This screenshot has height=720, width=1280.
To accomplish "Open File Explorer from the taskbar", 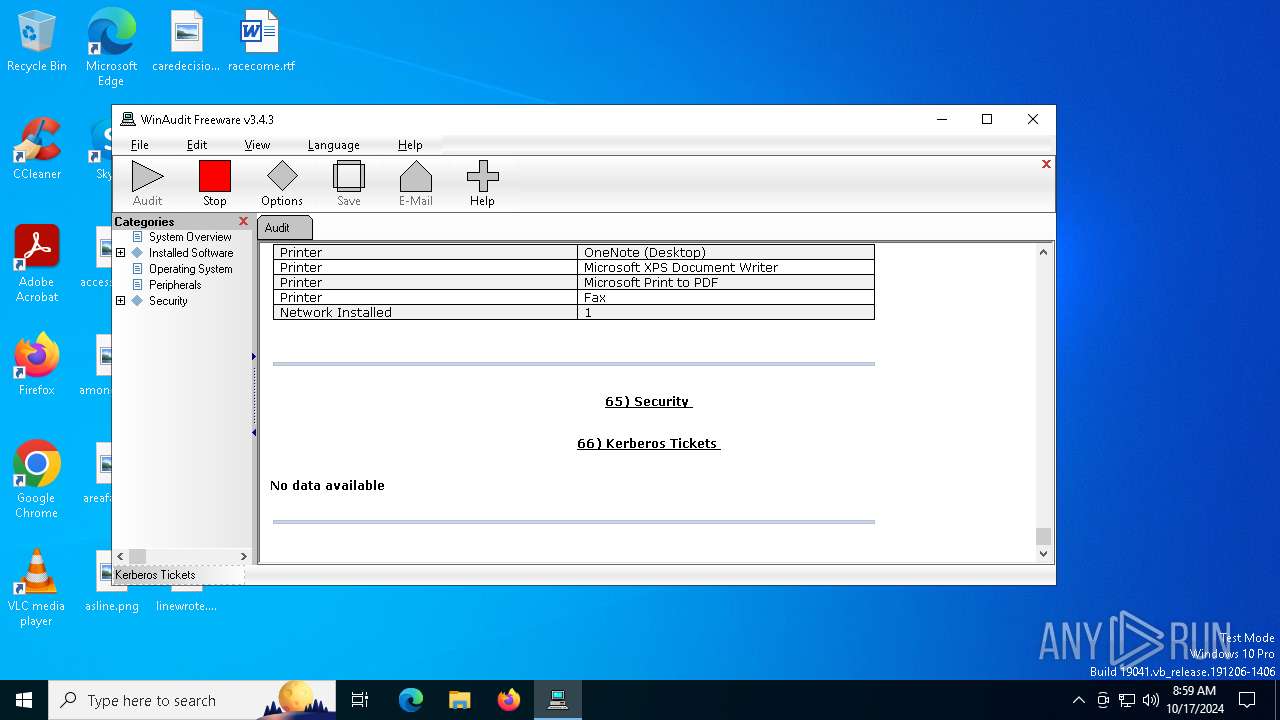I will click(459, 700).
